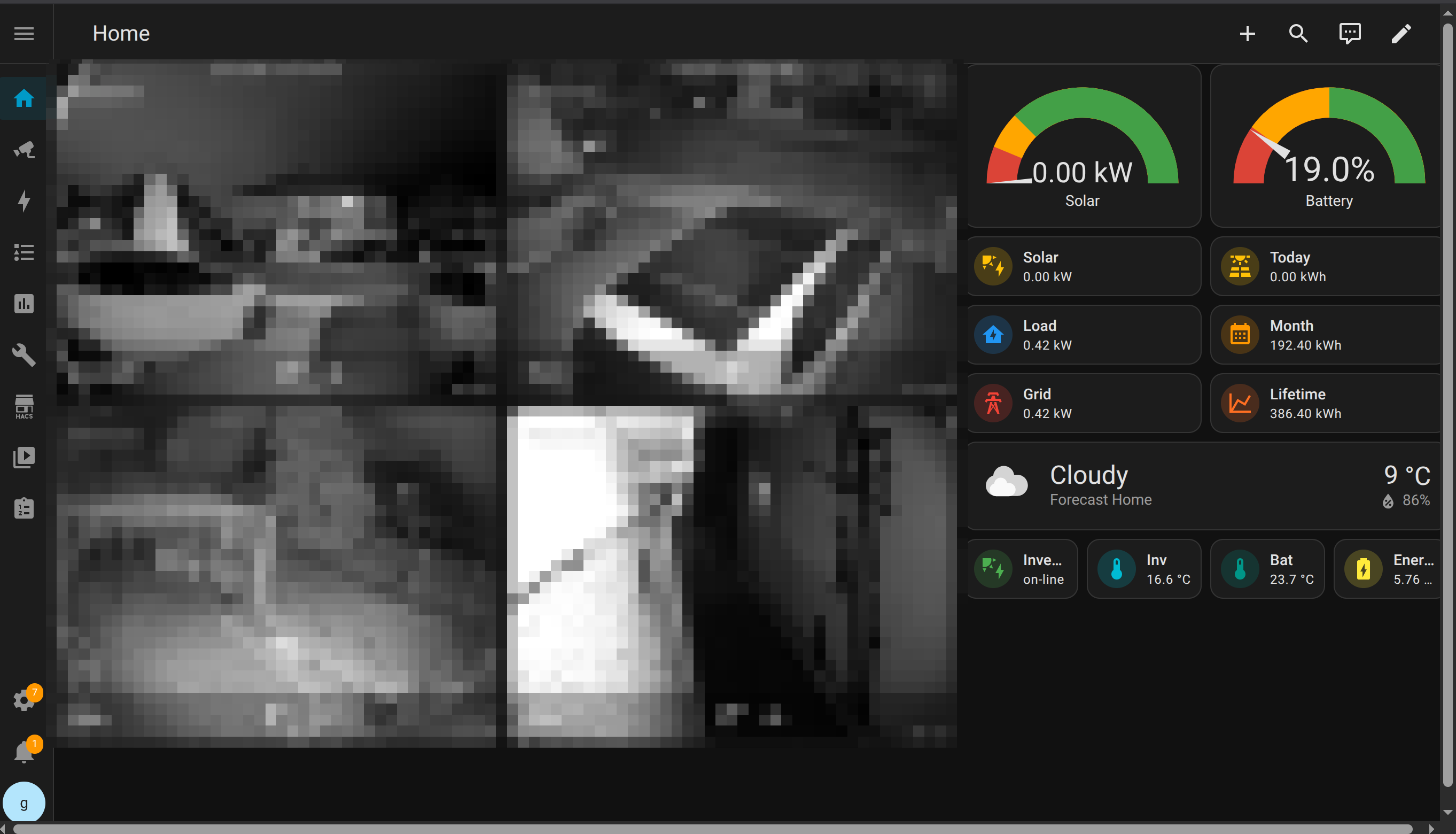Open HACS from the sidebar
This screenshot has height=834, width=1456.
(x=24, y=406)
